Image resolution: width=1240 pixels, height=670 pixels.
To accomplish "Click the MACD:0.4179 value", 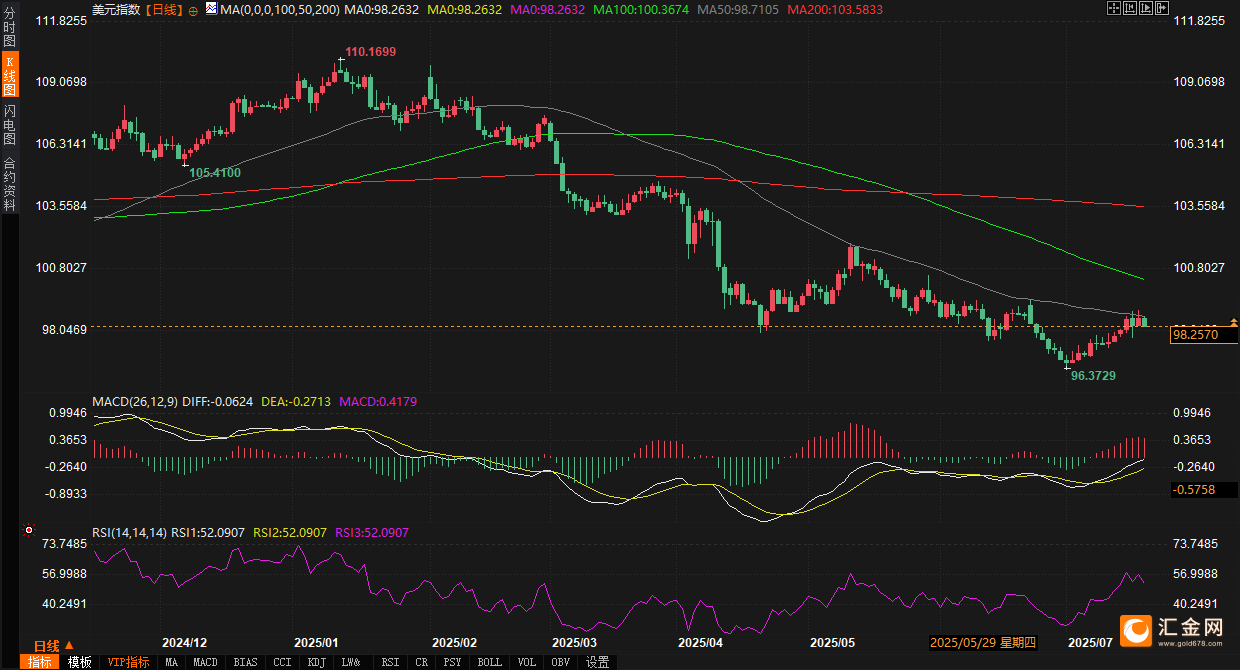I will tap(378, 401).
